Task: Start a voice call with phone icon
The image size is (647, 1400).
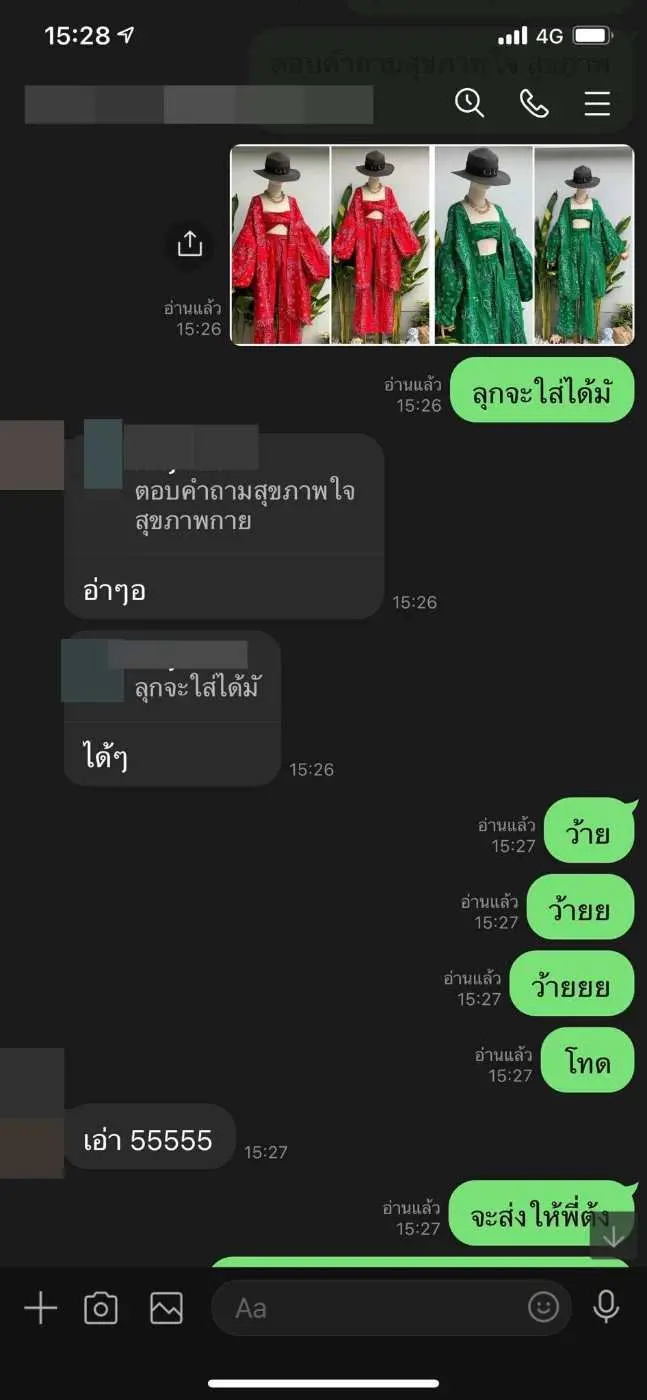Action: [534, 103]
